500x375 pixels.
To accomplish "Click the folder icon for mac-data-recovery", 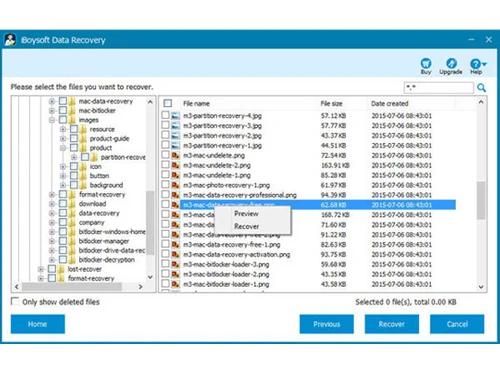I will point(72,101).
